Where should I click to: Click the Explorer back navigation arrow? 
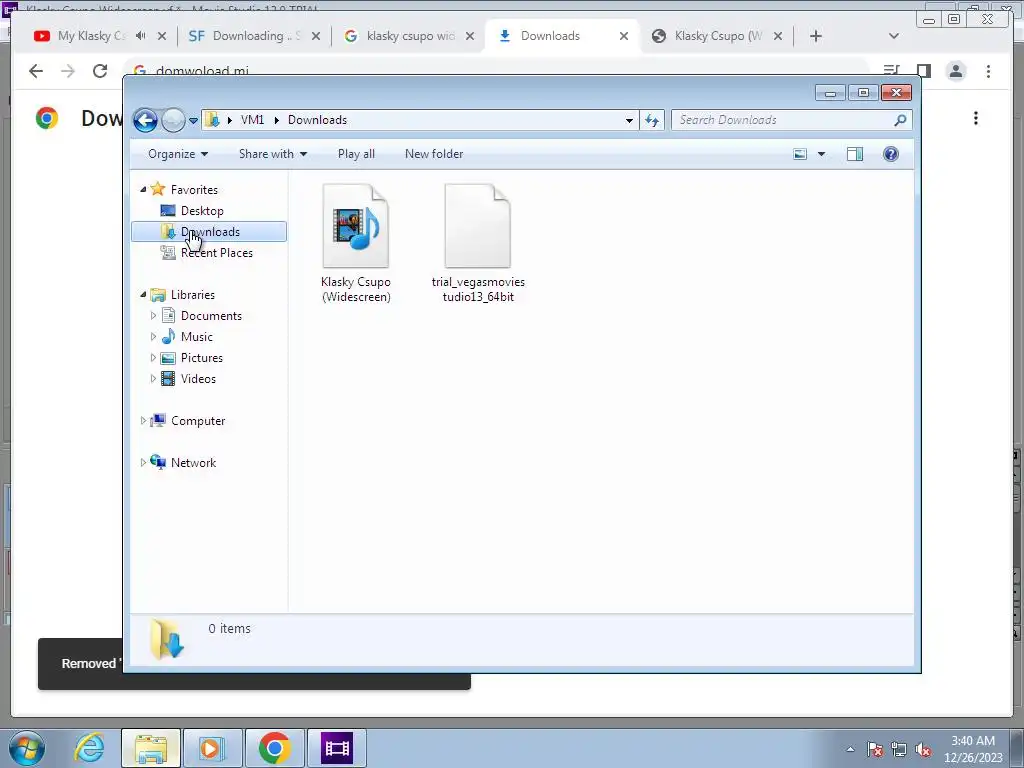(x=145, y=120)
